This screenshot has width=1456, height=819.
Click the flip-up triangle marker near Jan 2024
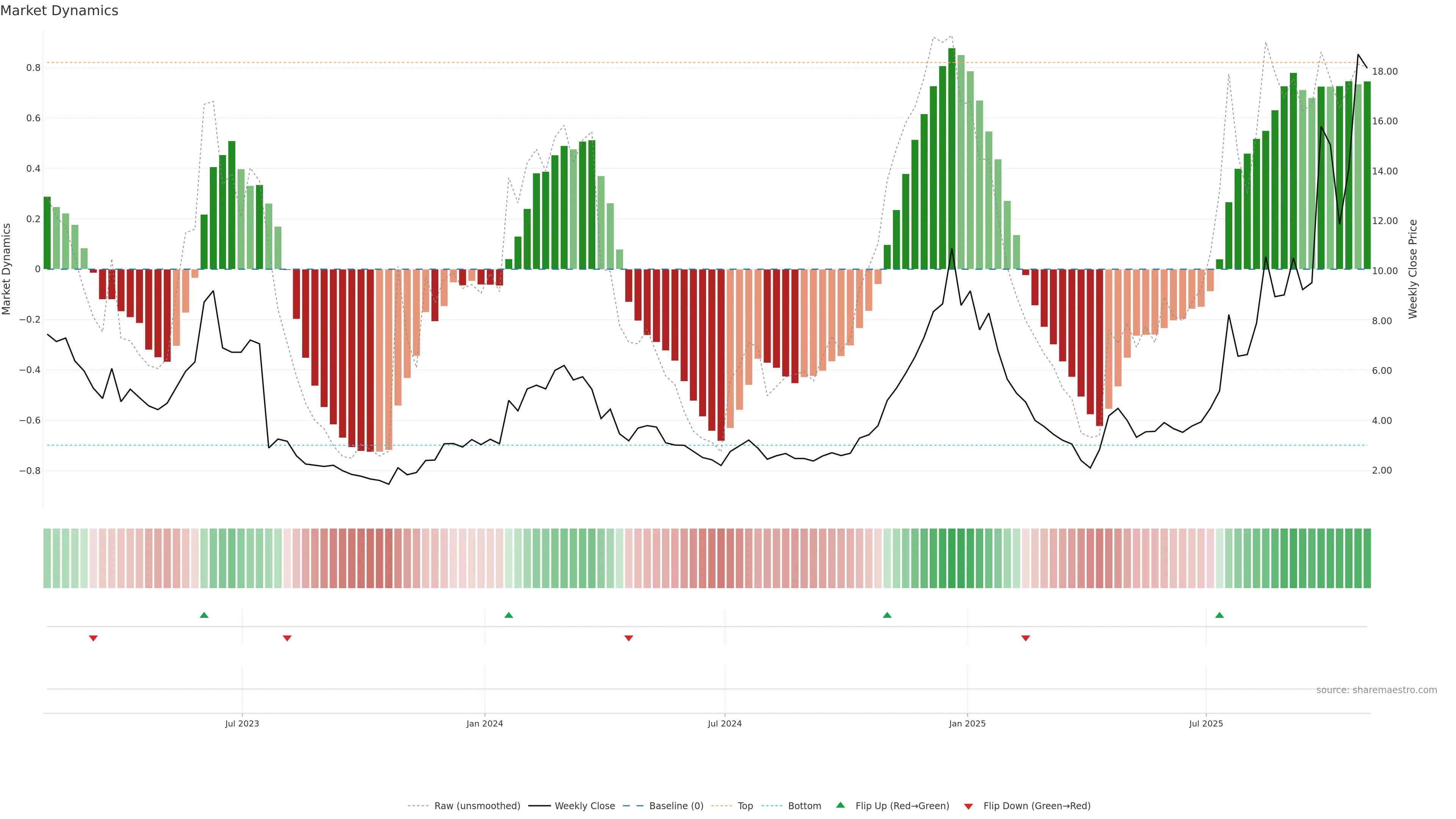[509, 615]
